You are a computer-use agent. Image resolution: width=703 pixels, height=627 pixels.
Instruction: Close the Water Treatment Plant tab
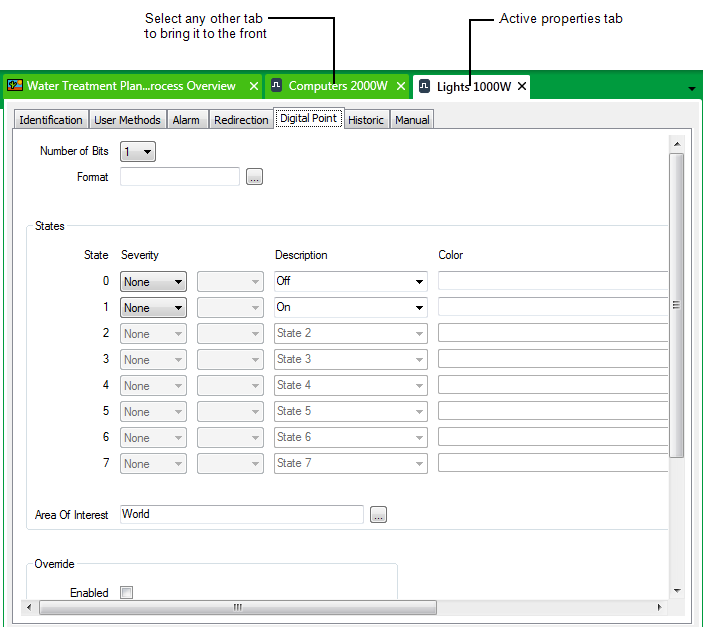click(x=253, y=86)
